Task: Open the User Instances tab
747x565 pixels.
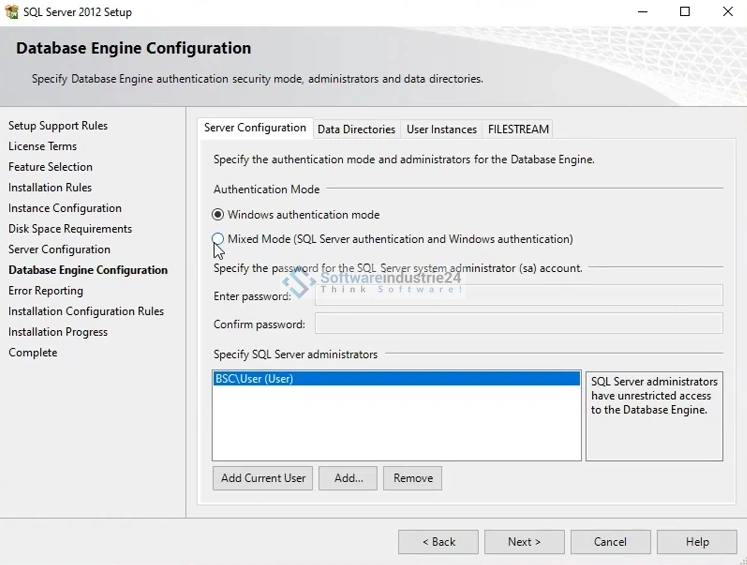Action: [x=441, y=129]
